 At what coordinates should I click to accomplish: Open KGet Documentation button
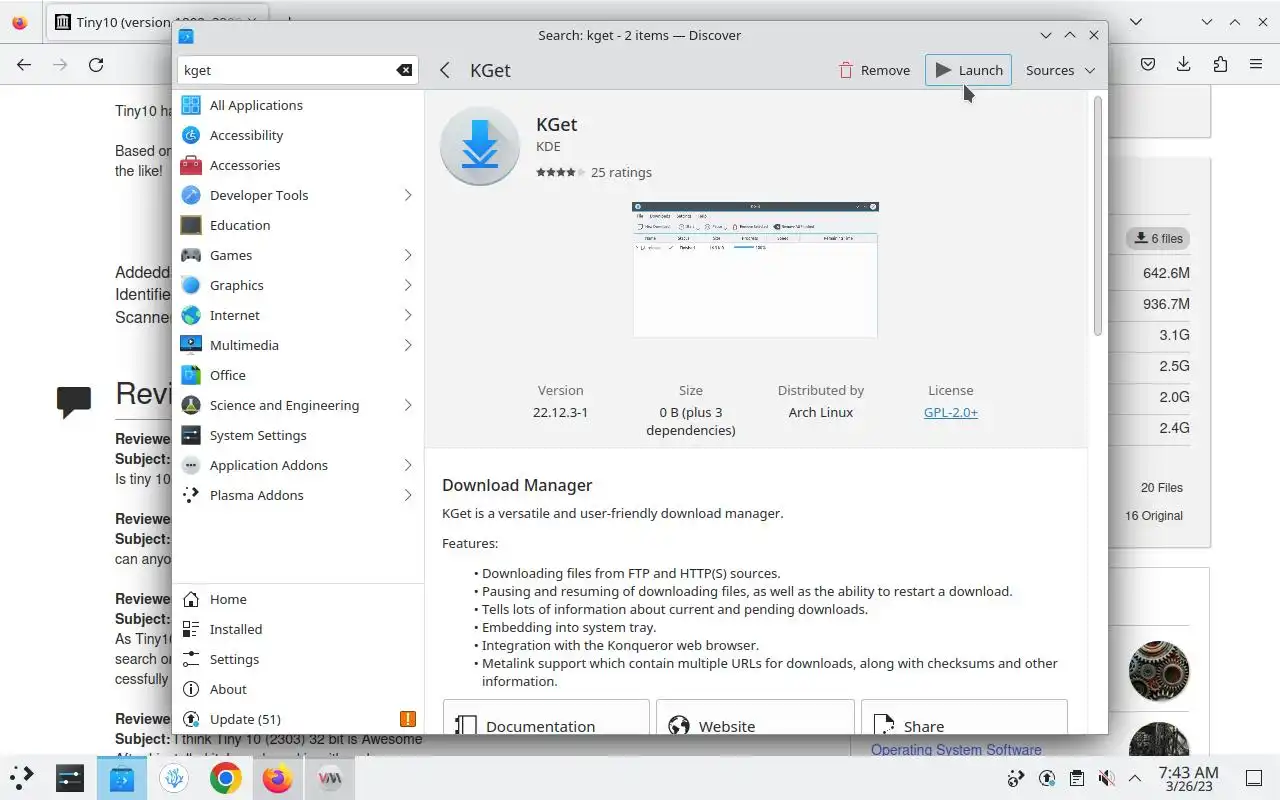click(x=546, y=717)
